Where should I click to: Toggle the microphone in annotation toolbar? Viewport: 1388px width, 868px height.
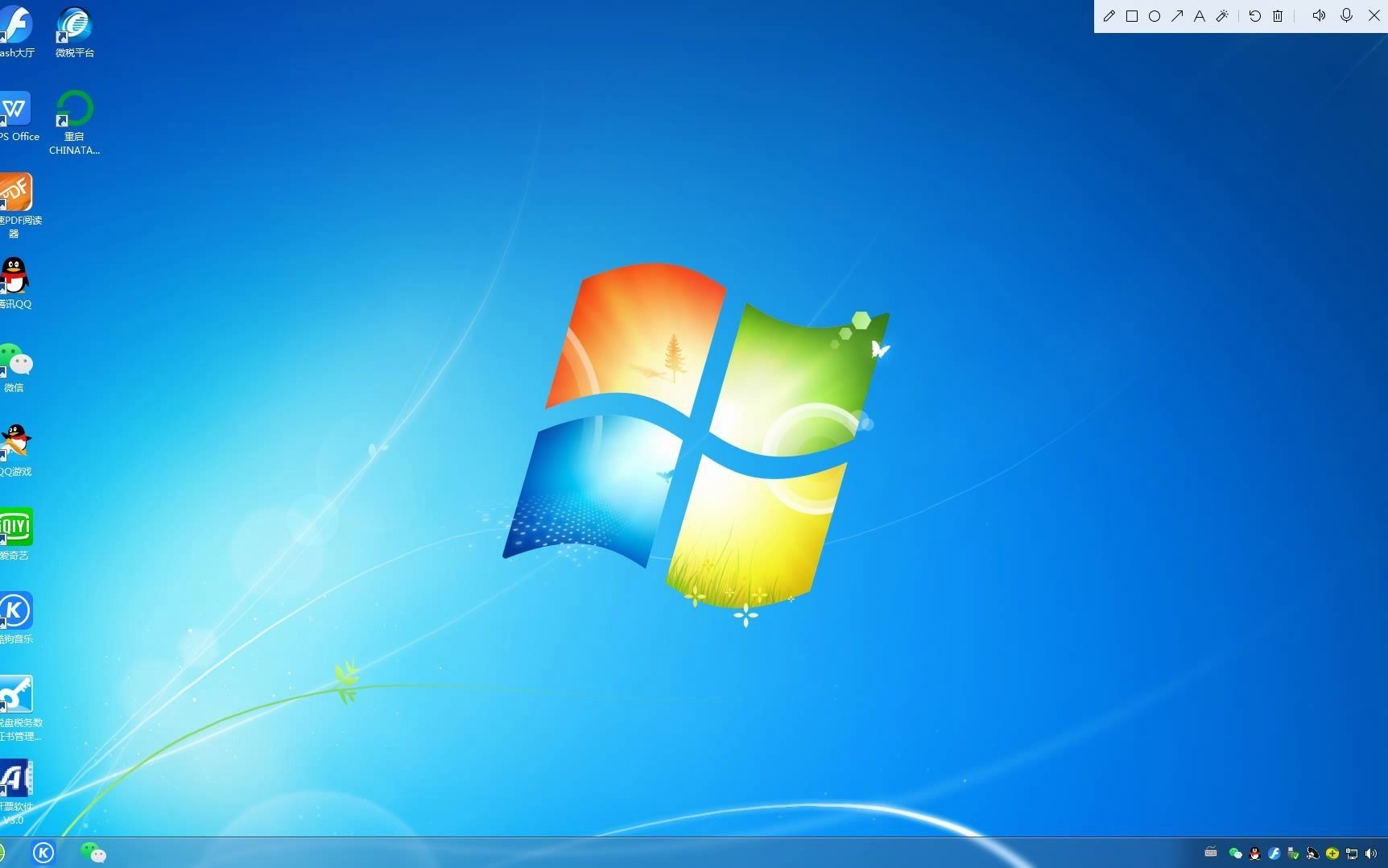1346,15
